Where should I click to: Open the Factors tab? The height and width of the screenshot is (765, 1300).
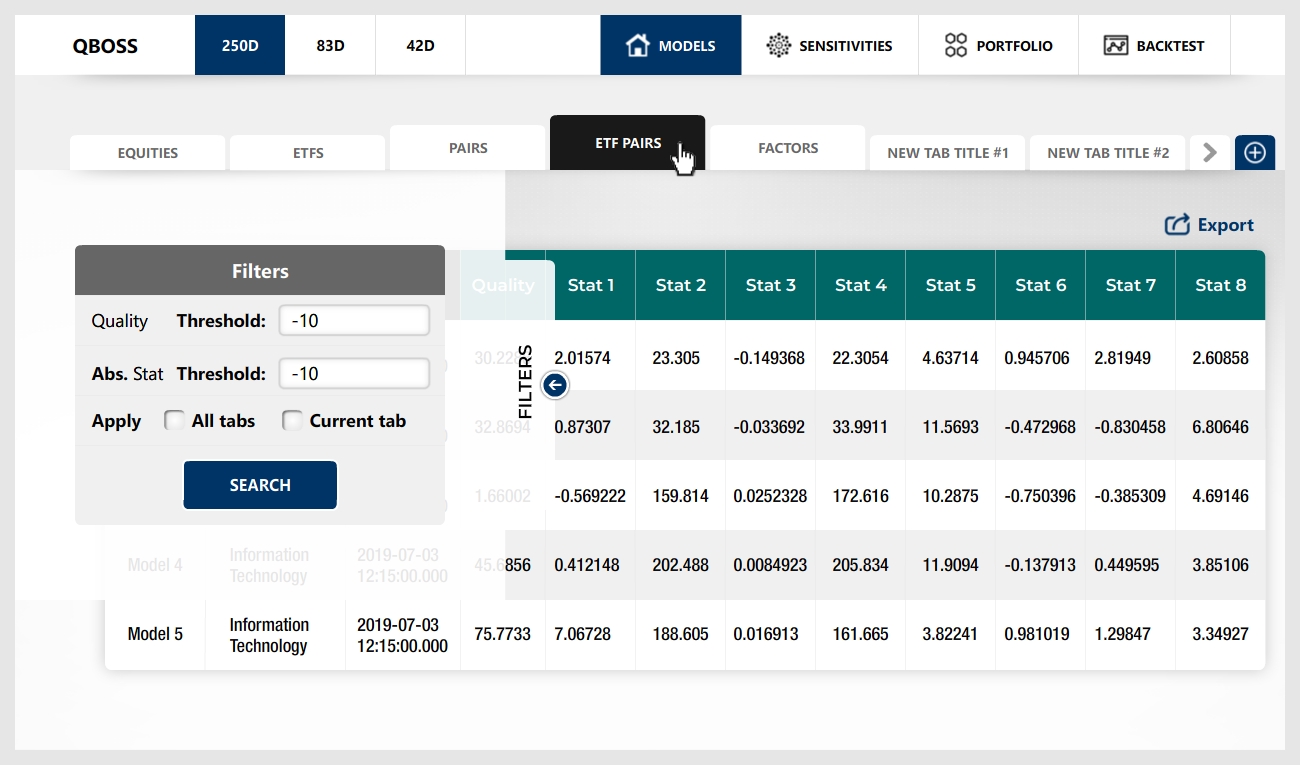pos(788,148)
